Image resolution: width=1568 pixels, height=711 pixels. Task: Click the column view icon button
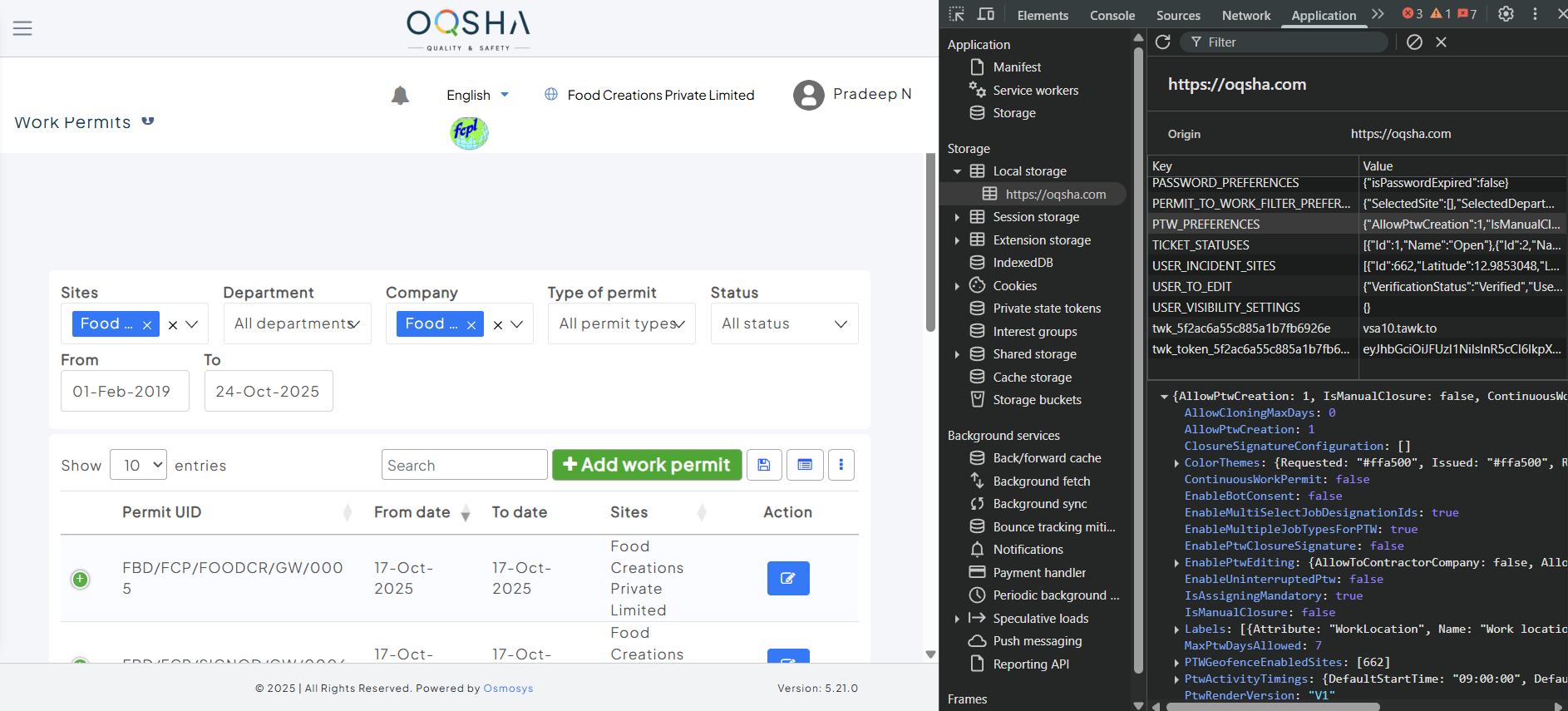coord(805,465)
